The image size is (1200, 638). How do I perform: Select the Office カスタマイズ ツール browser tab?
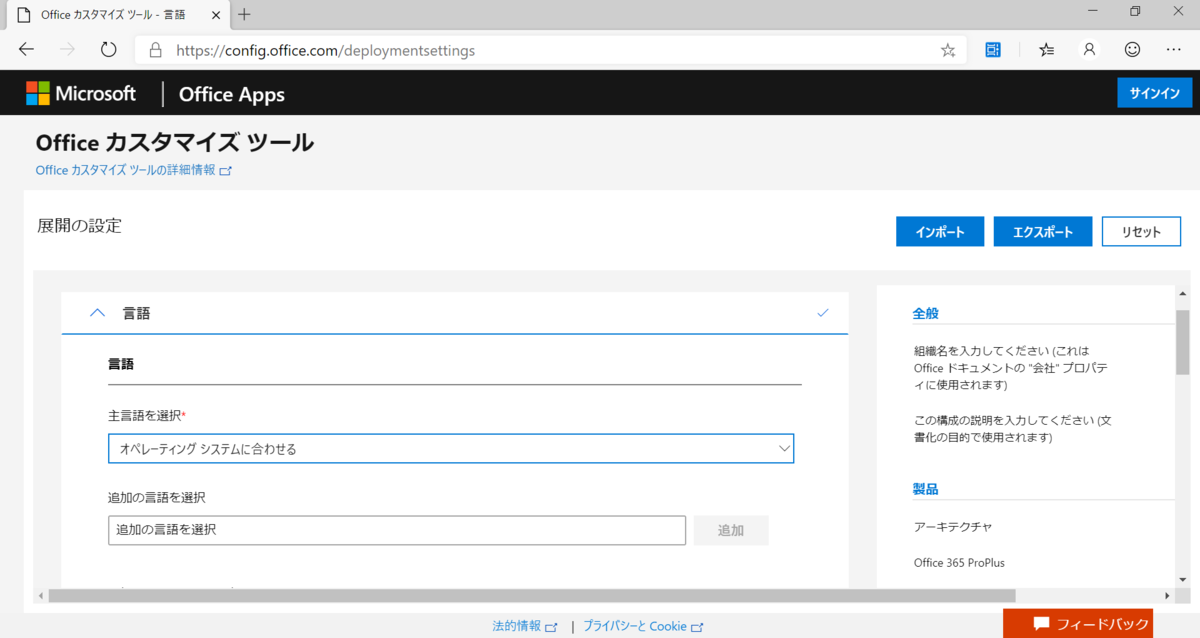[116, 15]
